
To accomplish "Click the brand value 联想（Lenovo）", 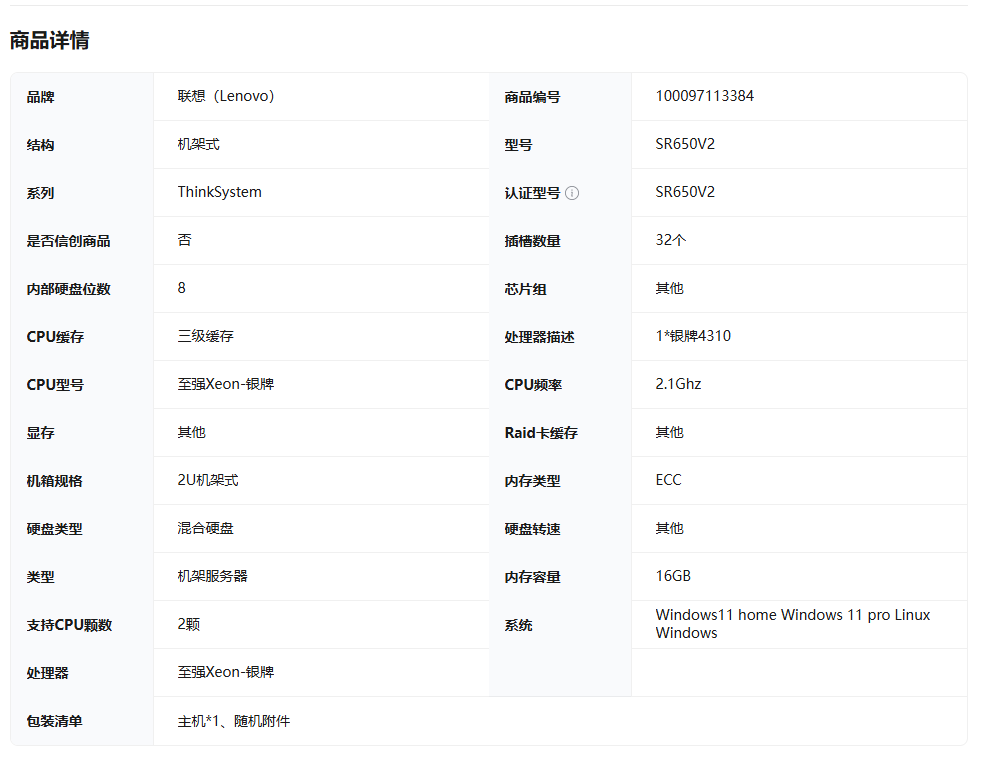I will click(226, 96).
